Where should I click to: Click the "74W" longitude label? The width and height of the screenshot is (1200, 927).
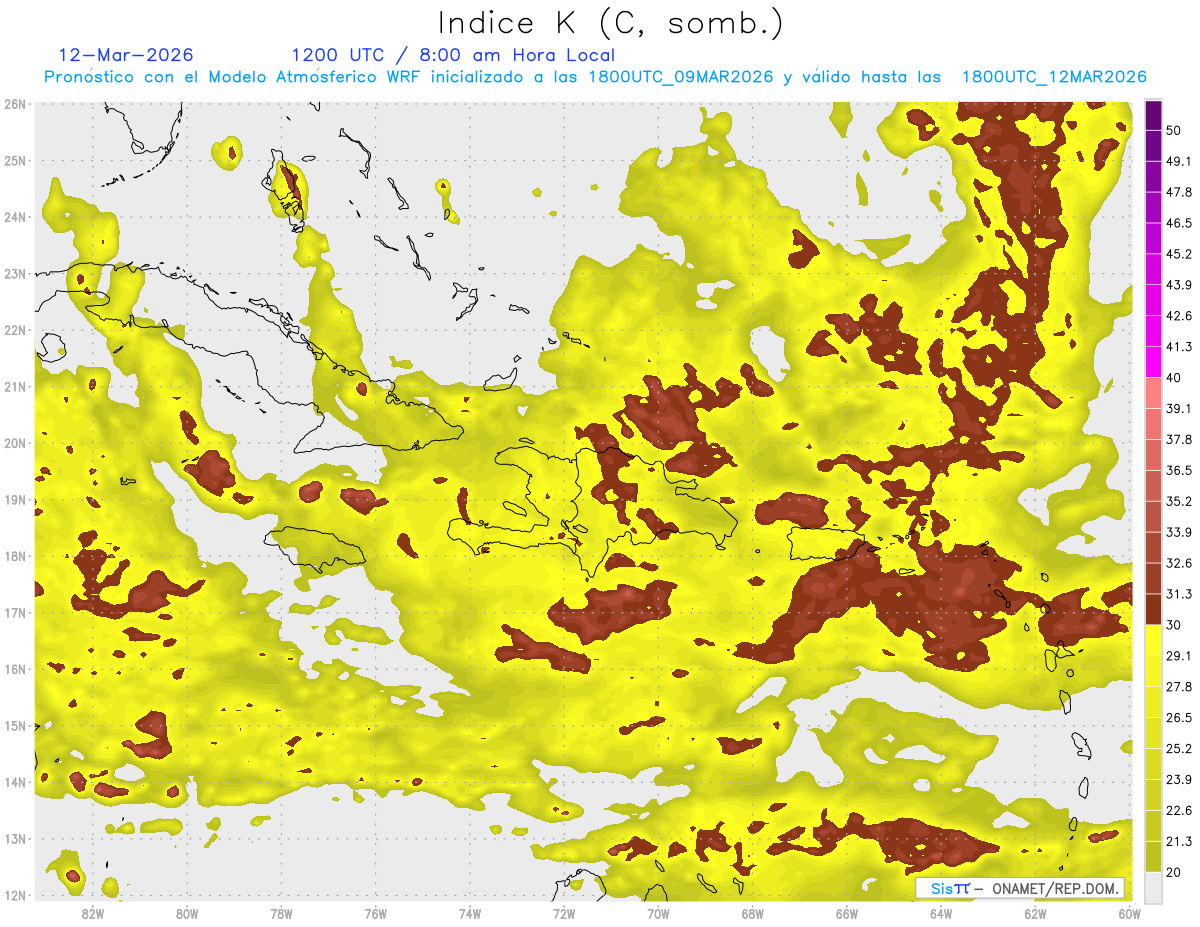click(469, 913)
